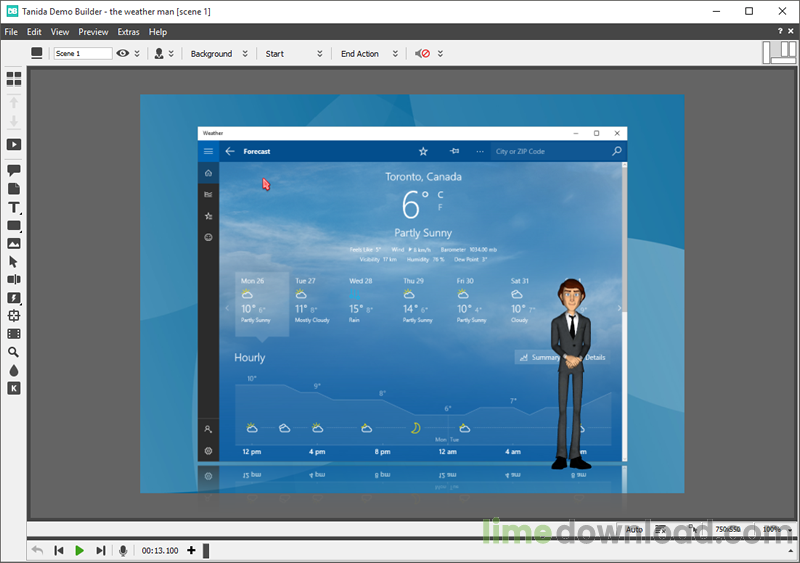Click the microphone record narration icon
The image size is (800, 563).
123,550
